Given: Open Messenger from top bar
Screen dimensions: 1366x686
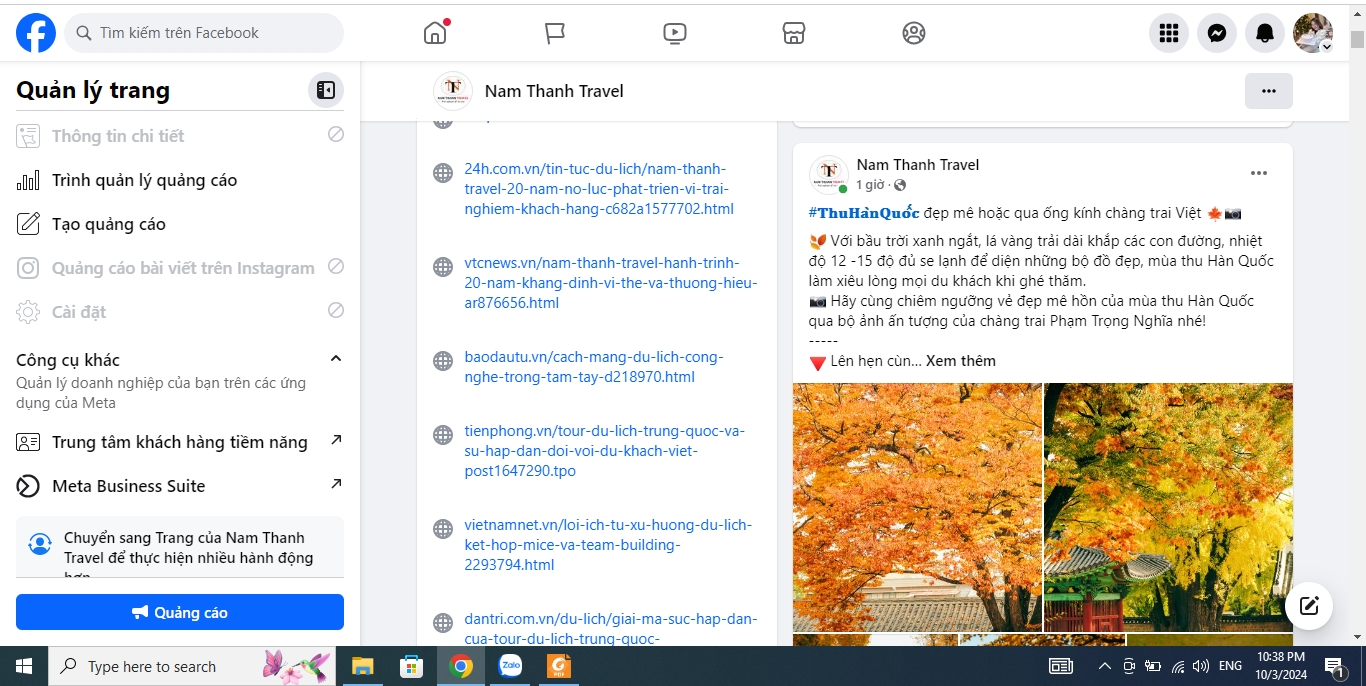Looking at the screenshot, I should (x=1217, y=33).
